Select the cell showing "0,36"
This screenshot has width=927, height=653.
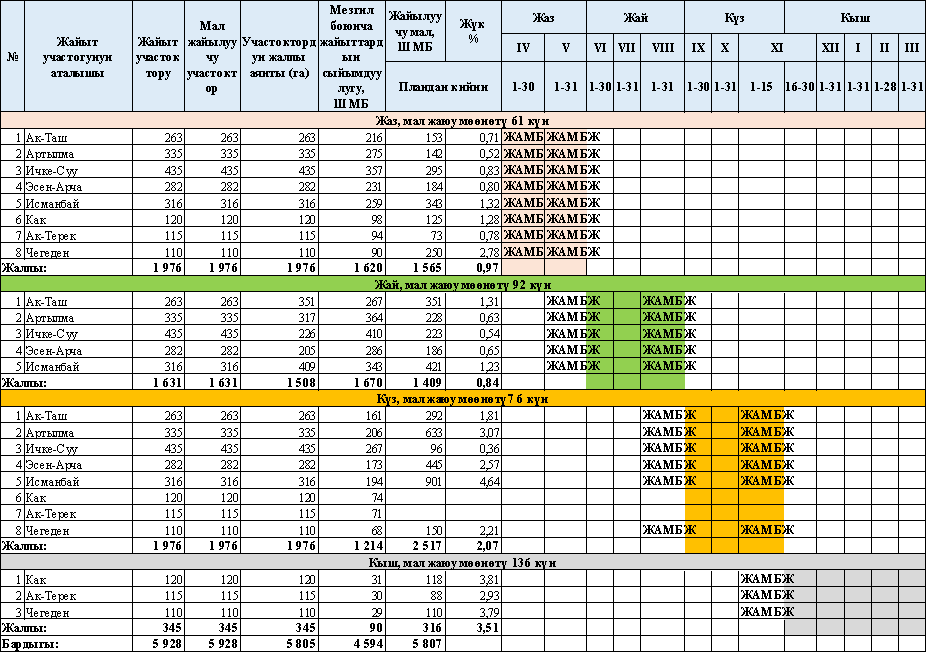[473, 449]
